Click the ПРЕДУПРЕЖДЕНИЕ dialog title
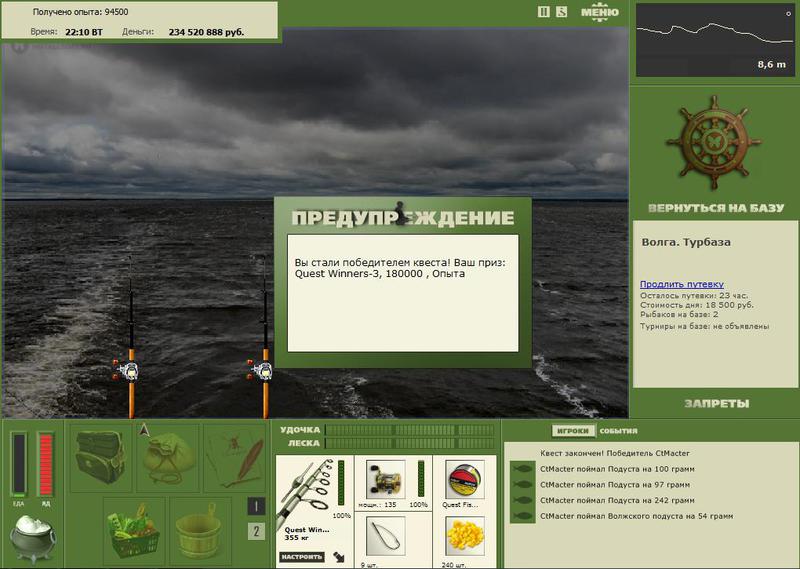 (x=403, y=218)
